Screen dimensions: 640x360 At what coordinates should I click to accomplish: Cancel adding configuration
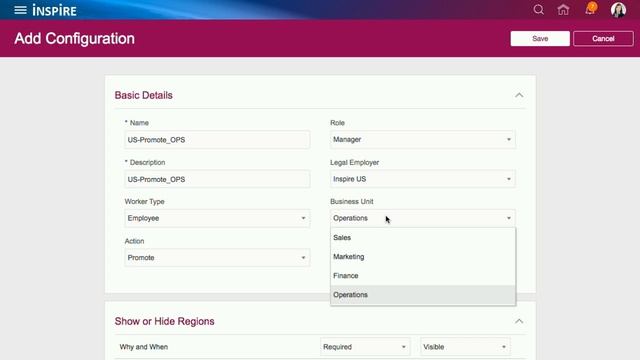(x=603, y=39)
